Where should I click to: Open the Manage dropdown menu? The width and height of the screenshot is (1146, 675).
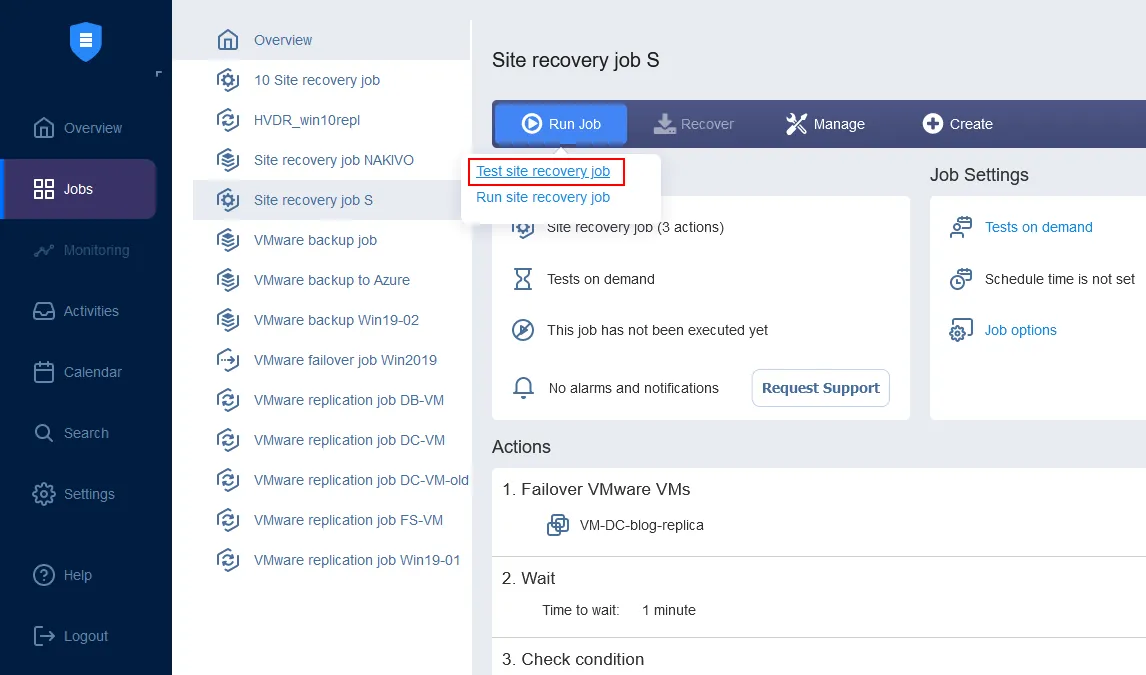(x=825, y=124)
